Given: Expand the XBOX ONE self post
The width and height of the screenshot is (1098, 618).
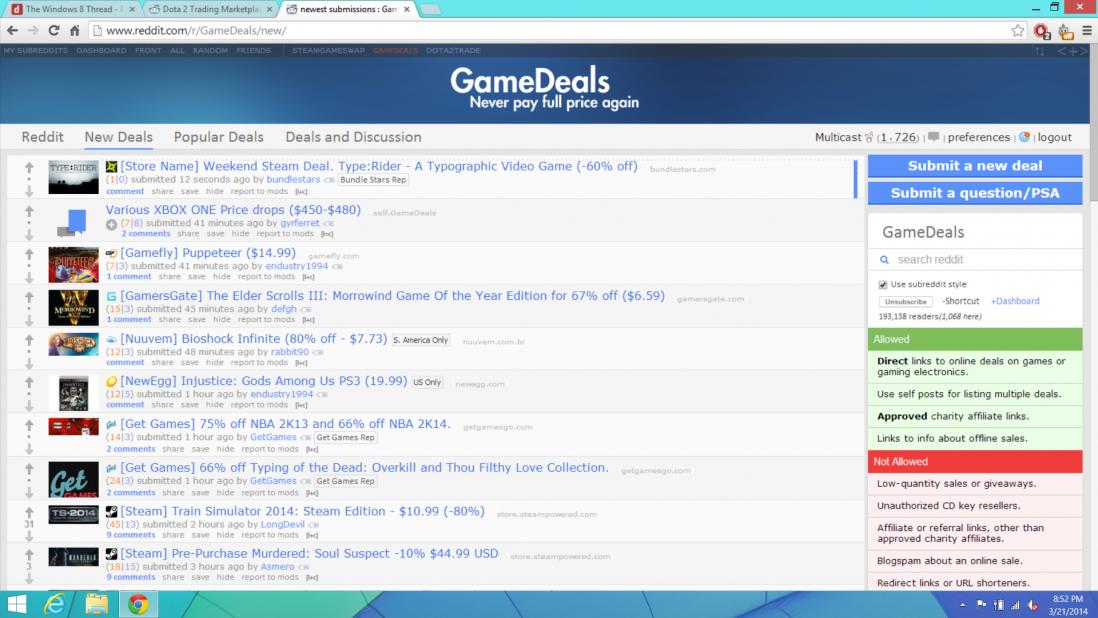Looking at the screenshot, I should coord(112,224).
